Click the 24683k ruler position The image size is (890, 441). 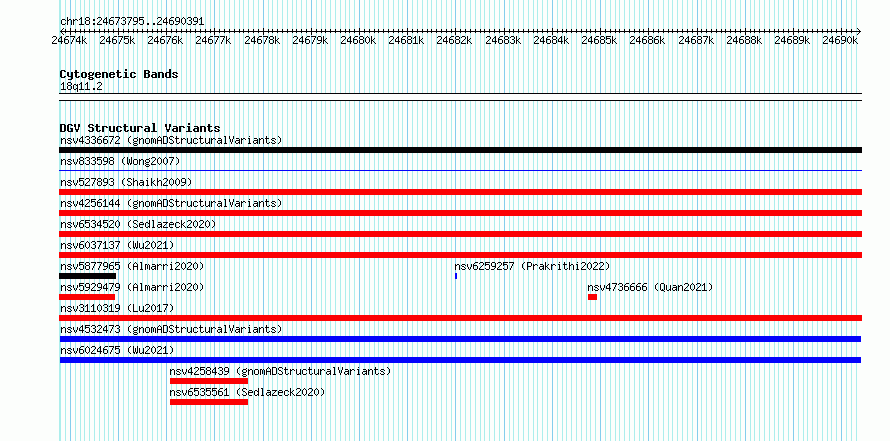[x=502, y=41]
